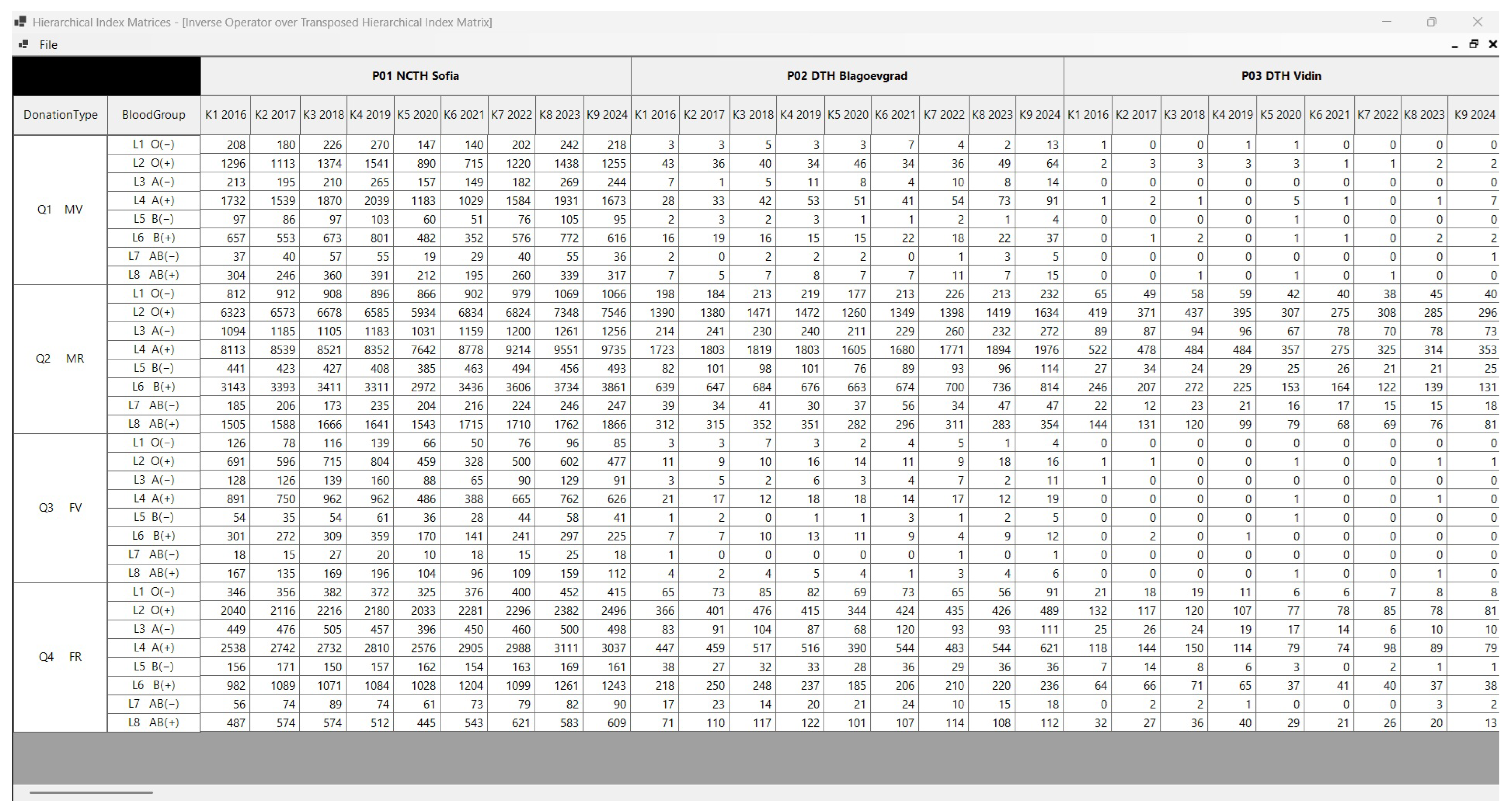
Task: Select the Q1 MV row group
Action: (60, 209)
